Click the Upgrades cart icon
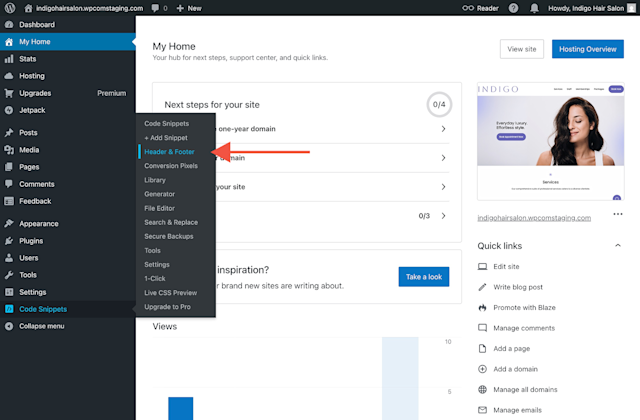Image resolution: width=640 pixels, height=420 pixels. coord(9,93)
